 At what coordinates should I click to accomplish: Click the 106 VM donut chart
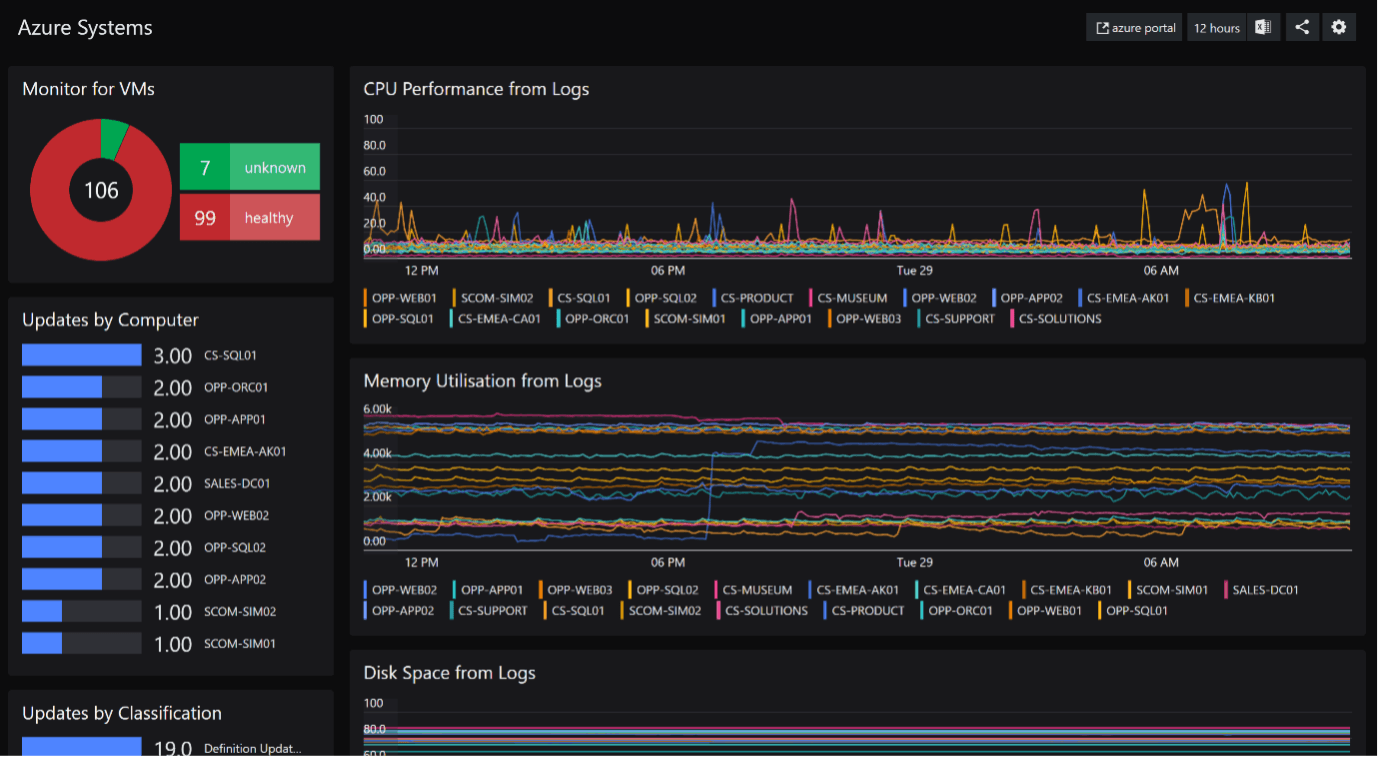[101, 190]
